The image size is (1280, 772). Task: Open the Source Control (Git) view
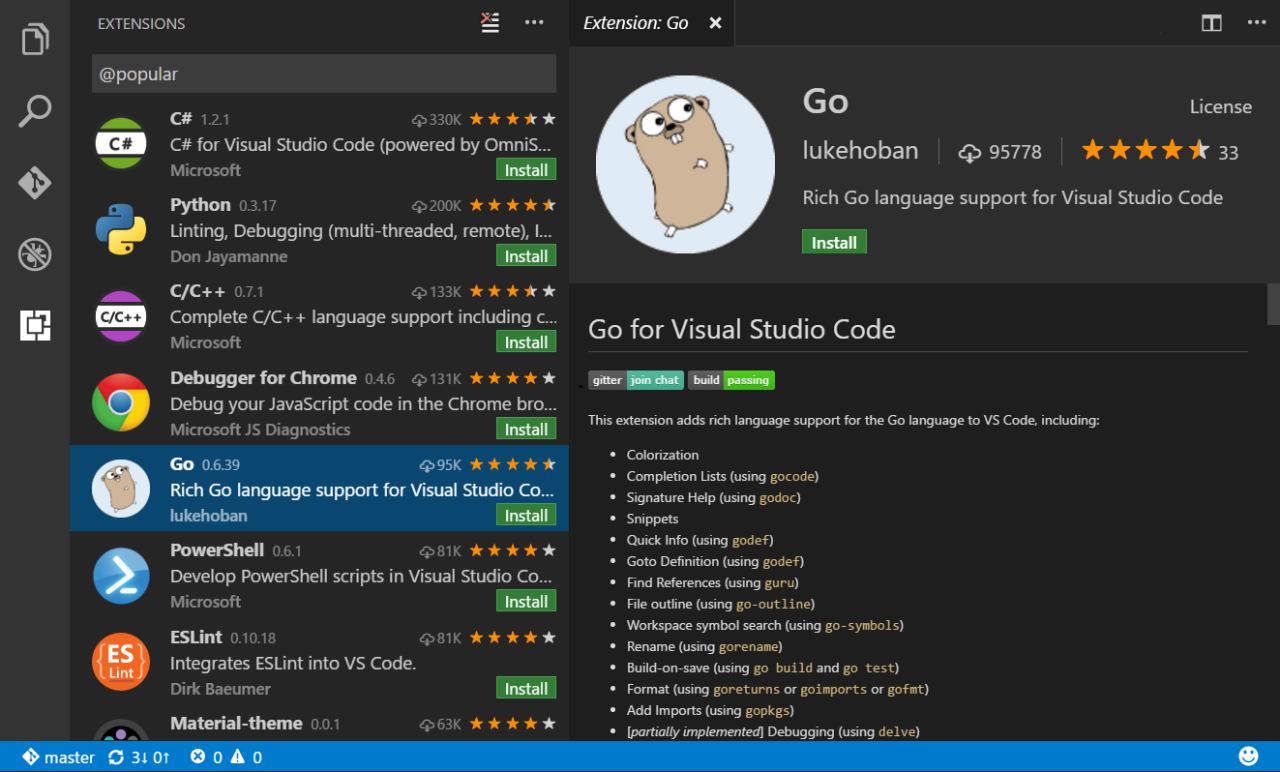pos(35,183)
